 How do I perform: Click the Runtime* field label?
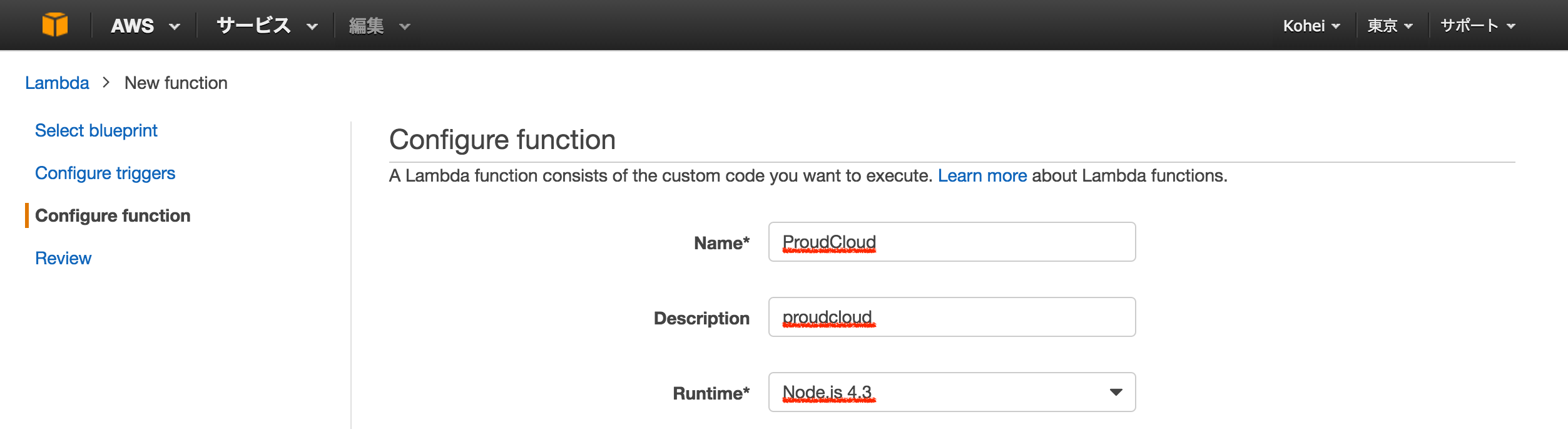pyautogui.click(x=711, y=393)
